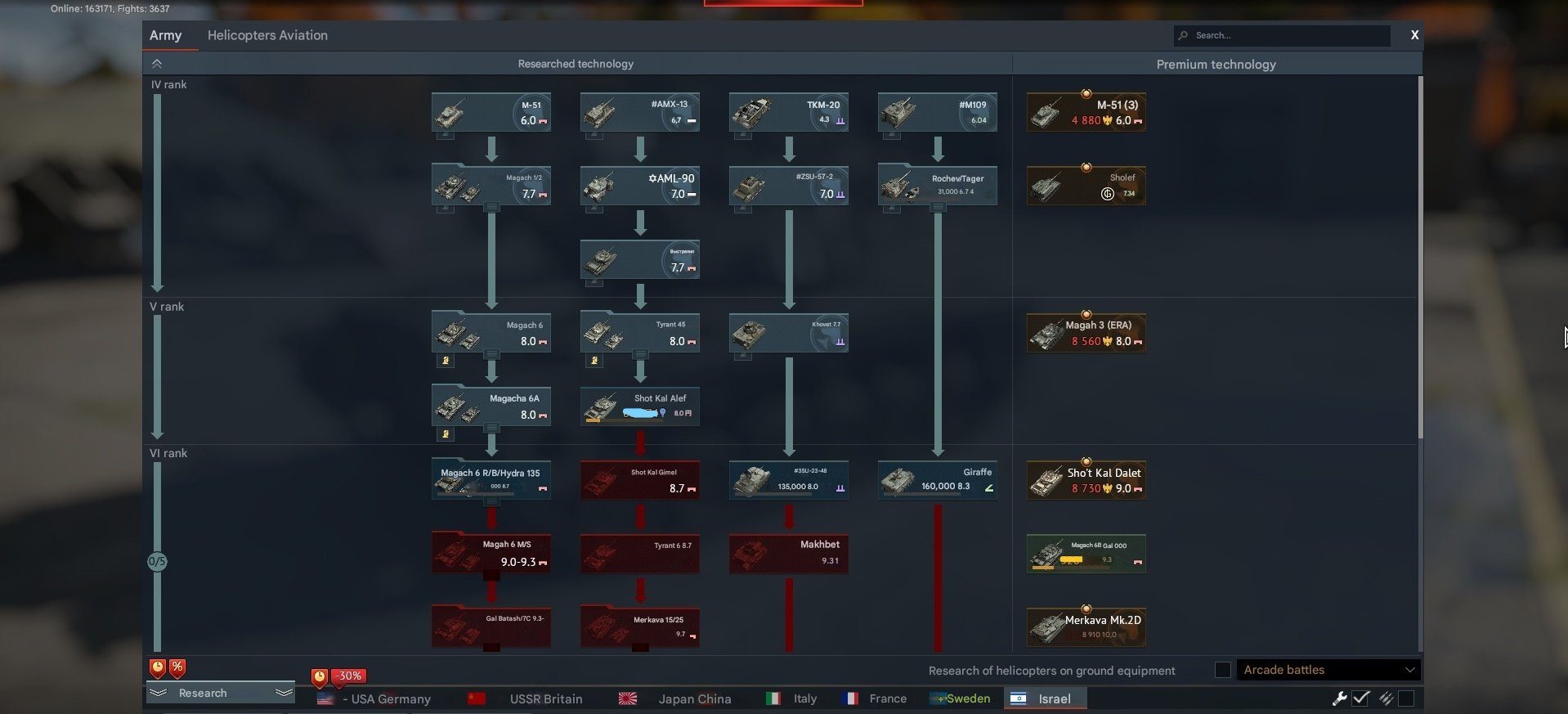Select Magach 6B Gal premium card
Image resolution: width=1568 pixels, height=714 pixels.
pyautogui.click(x=1086, y=554)
